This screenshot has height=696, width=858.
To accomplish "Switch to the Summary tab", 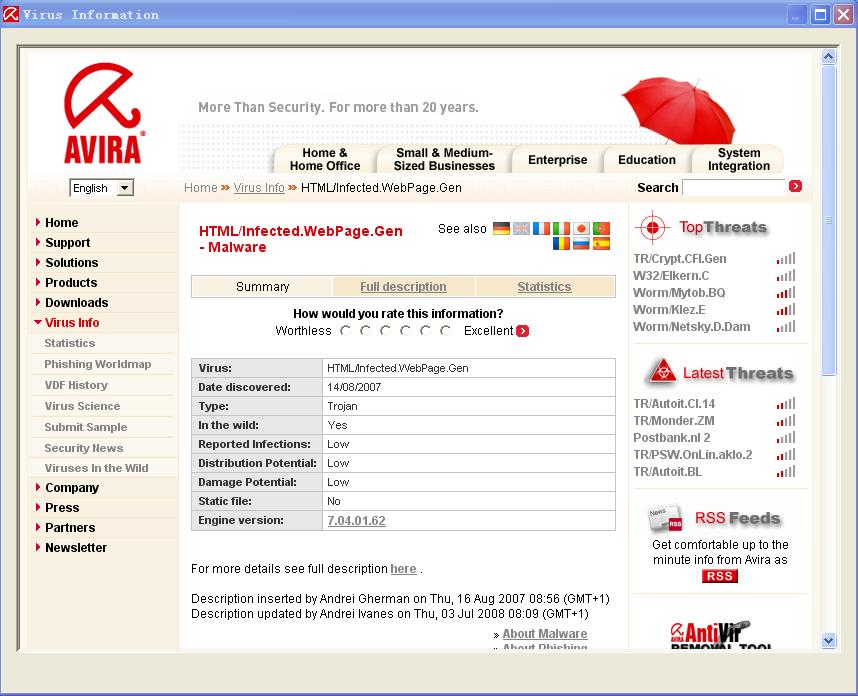I will pos(262,287).
